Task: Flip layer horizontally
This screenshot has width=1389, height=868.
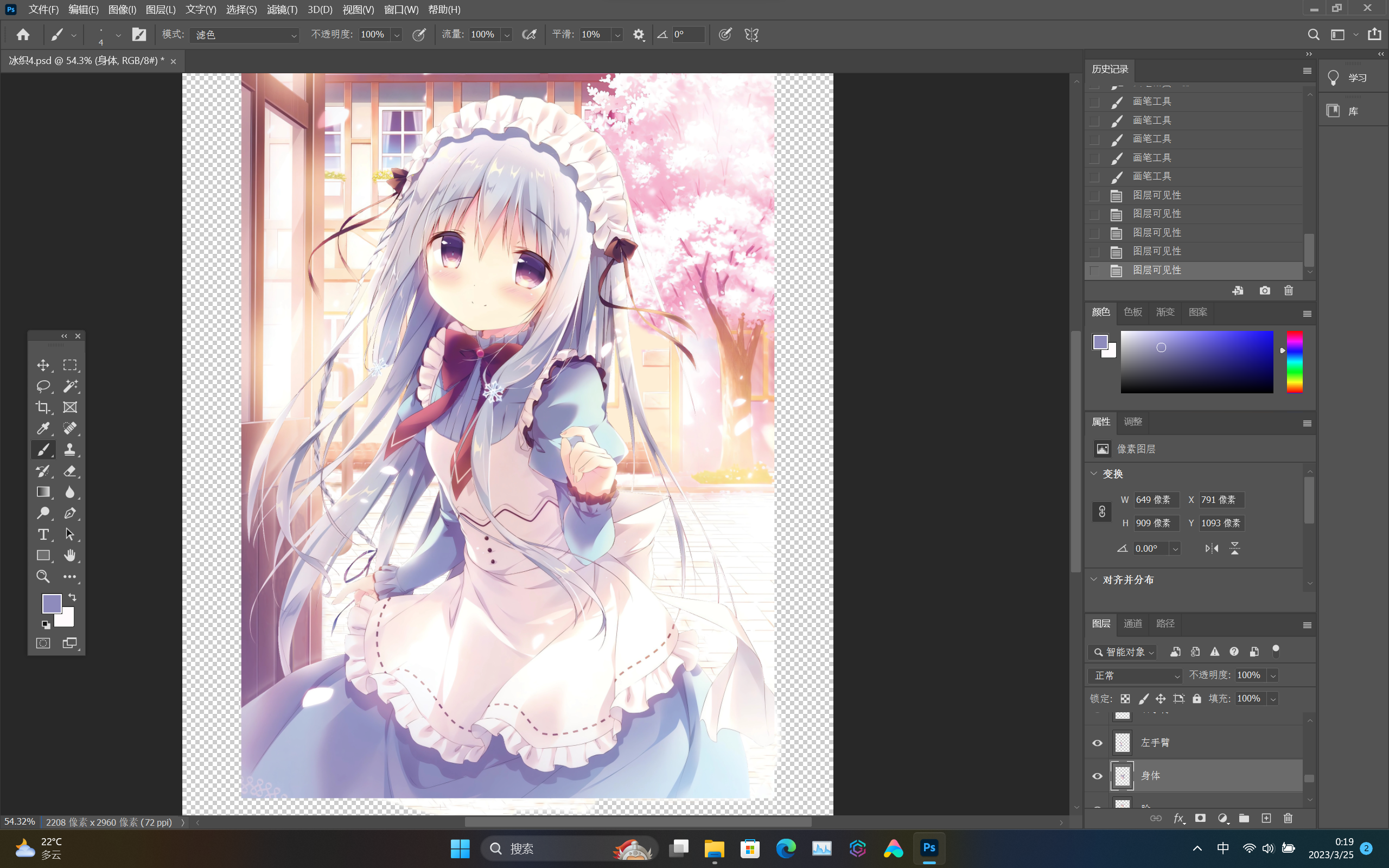Action: (1212, 548)
